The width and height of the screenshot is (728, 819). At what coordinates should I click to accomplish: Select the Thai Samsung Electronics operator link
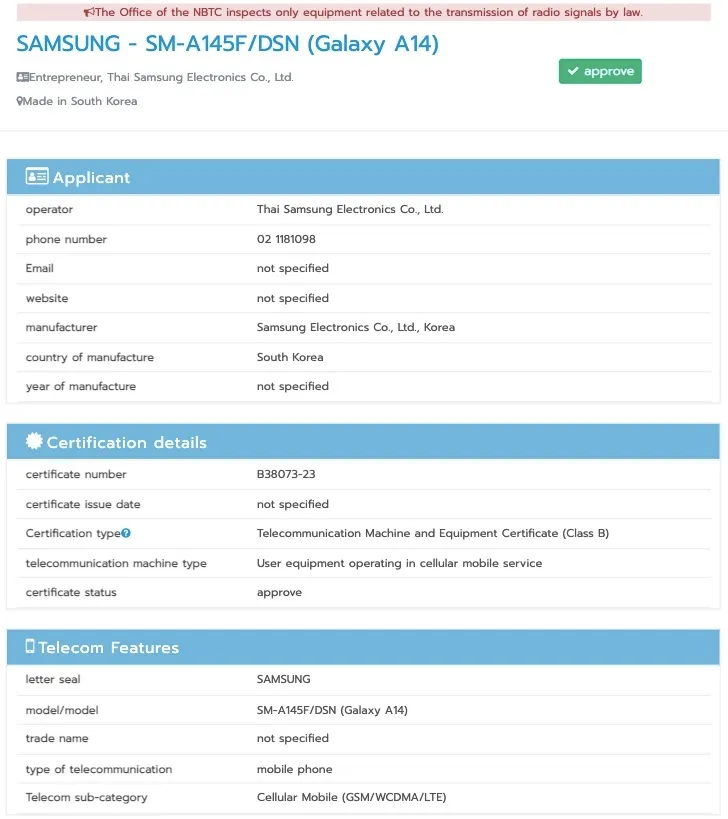pyautogui.click(x=350, y=209)
